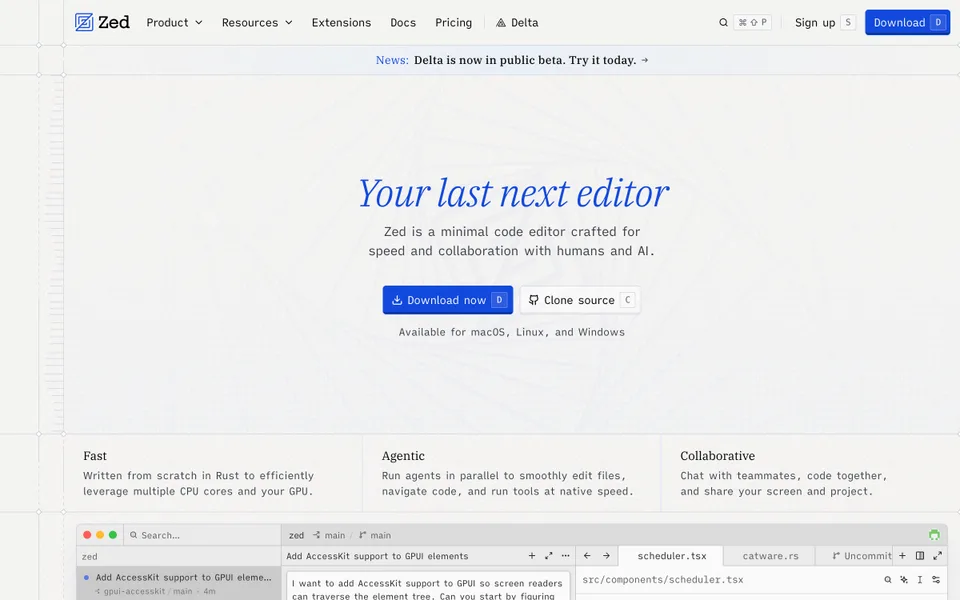This screenshot has width=960, height=600.
Task: Click the split pane icon in the tab bar
Action: pos(920,556)
